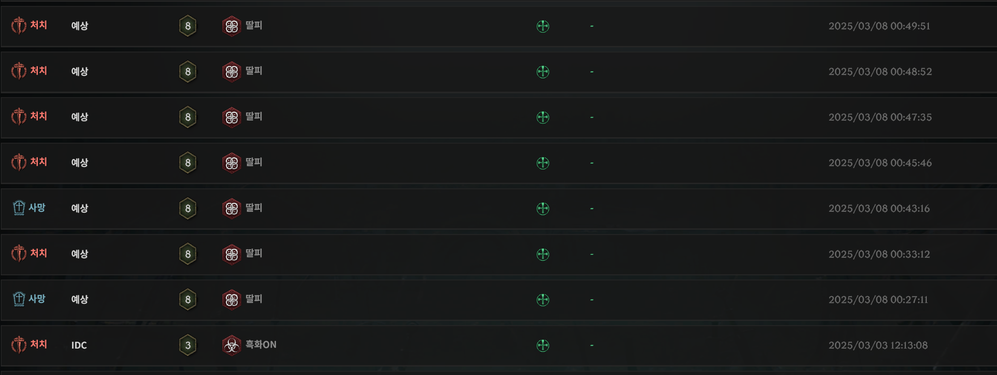Viewport: 997px width, 375px height.
Task: Click the 딸피 guild emblem in the 00:49:51 row
Action: coord(231,26)
